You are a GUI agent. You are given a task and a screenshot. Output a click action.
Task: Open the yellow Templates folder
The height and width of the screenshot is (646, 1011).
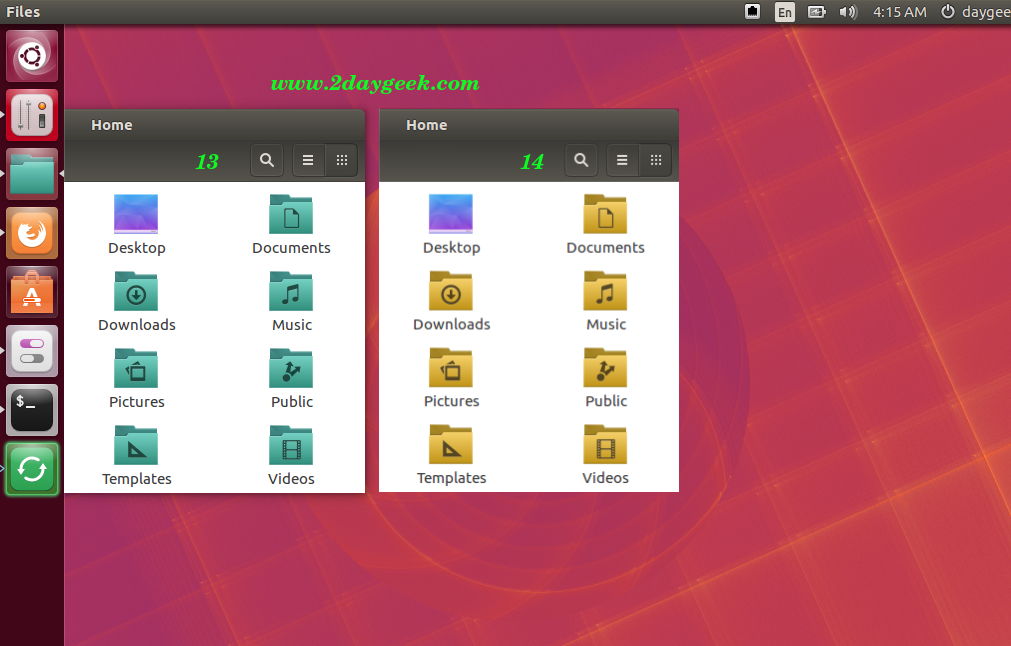451,445
